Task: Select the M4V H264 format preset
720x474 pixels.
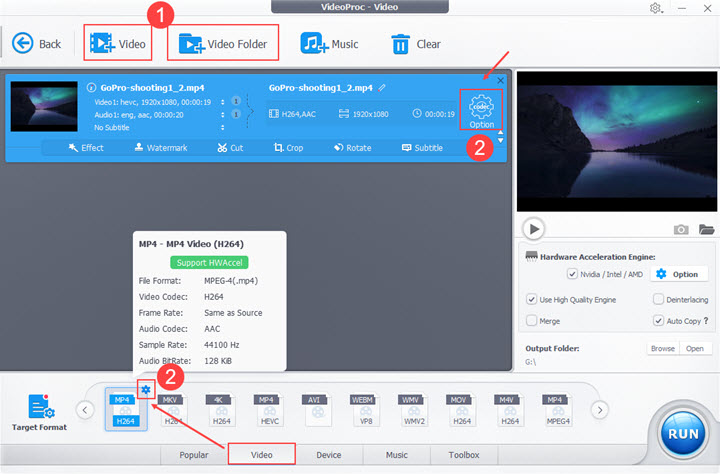Action: point(510,410)
